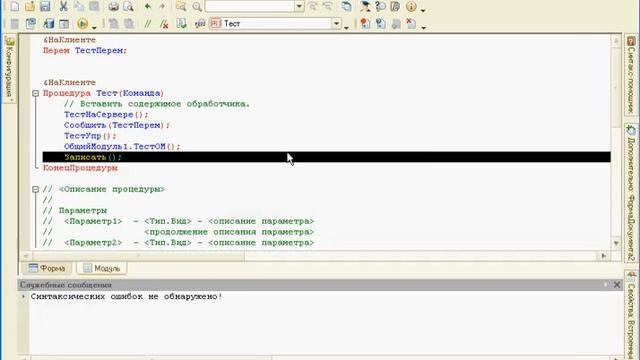Screen dimensions: 640x360
Task: Click the line Сообщить(ТестПерем);
Action: [117, 125]
